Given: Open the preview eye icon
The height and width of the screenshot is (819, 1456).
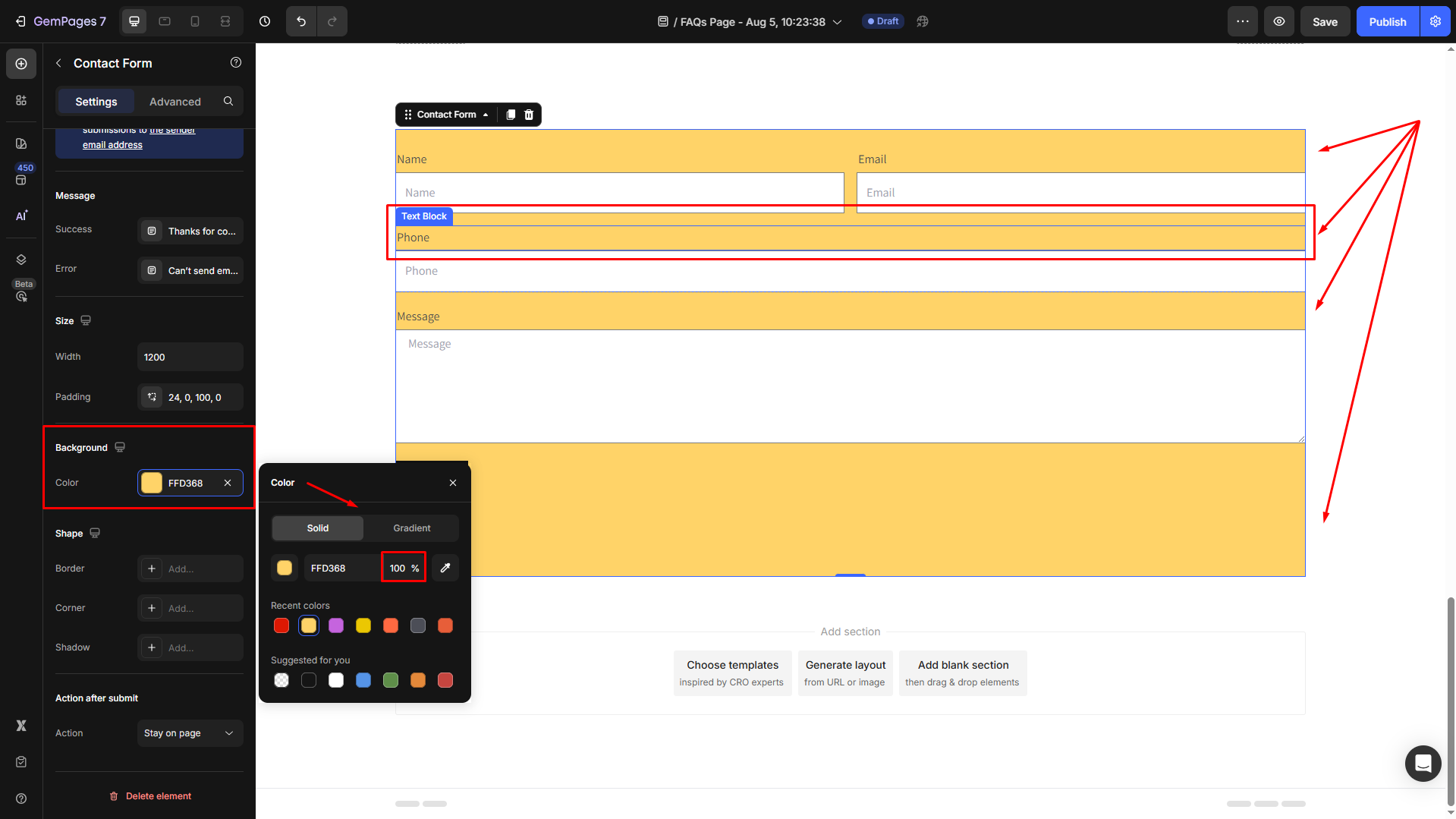Looking at the screenshot, I should click(1279, 21).
